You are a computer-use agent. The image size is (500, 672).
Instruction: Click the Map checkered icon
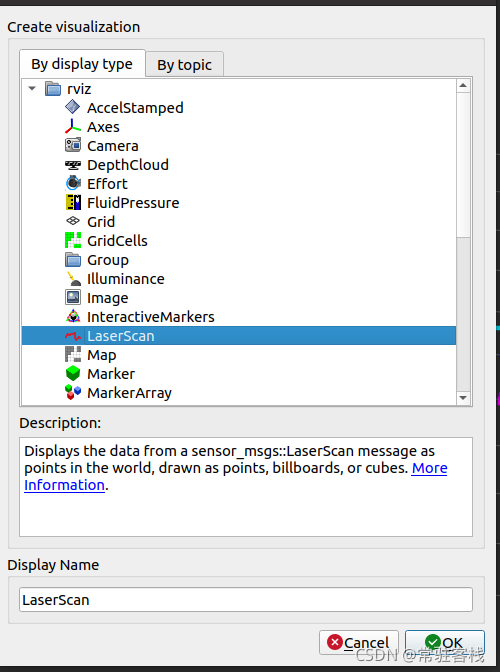pyautogui.click(x=72, y=354)
